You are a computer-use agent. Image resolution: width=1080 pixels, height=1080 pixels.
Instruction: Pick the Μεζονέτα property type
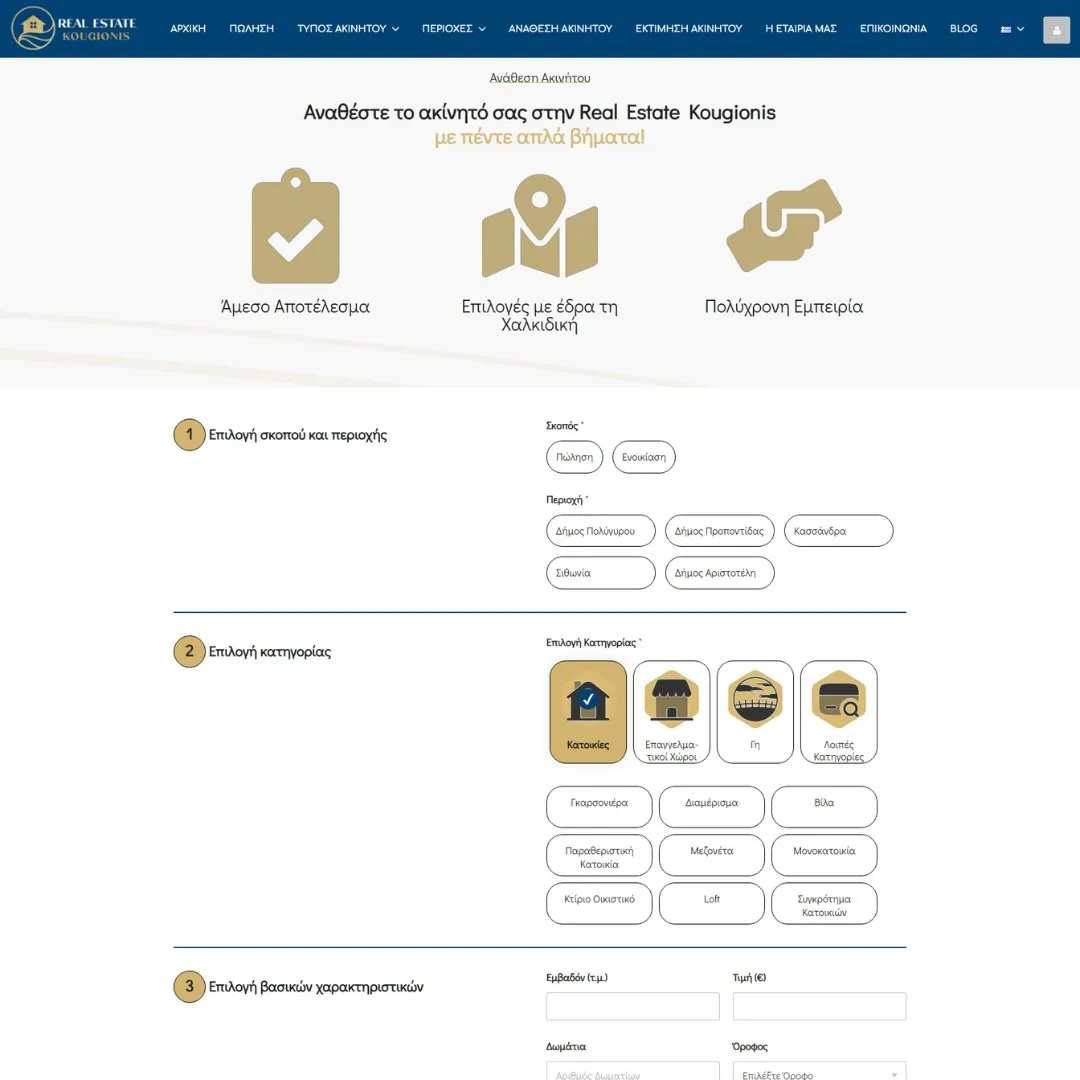(x=712, y=855)
